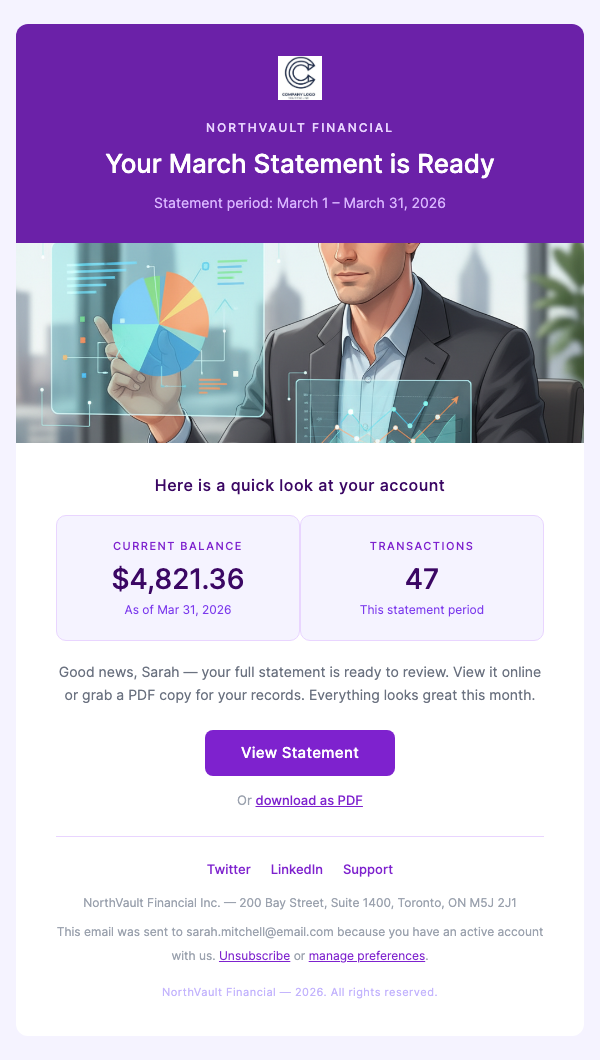Screen dimensions: 600x1060
Task: Click the NorthVault Financial header label
Action: pyautogui.click(x=299, y=127)
